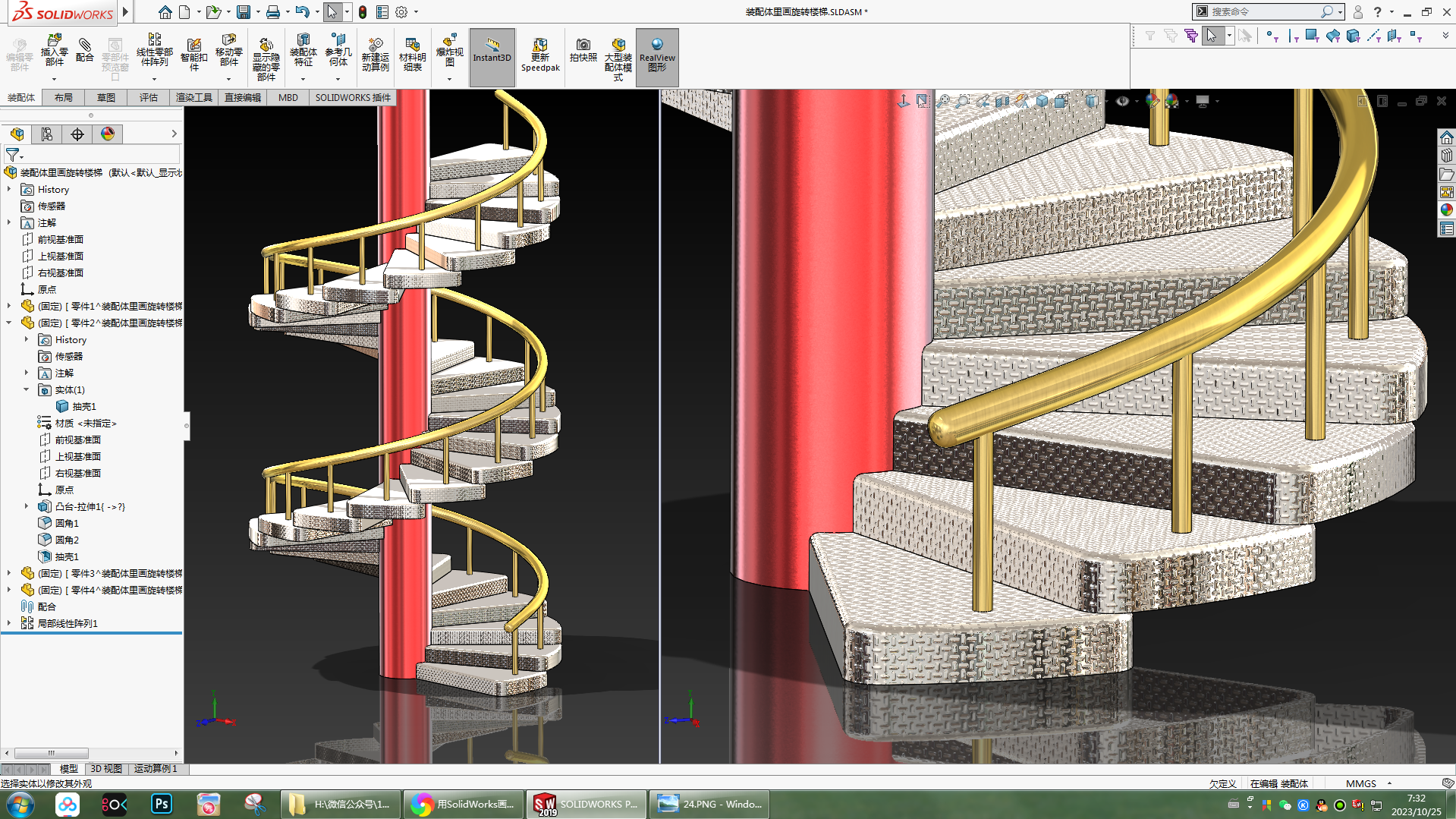Toggle the Filter Solid Bodies selection filter

pyautogui.click(x=1353, y=36)
